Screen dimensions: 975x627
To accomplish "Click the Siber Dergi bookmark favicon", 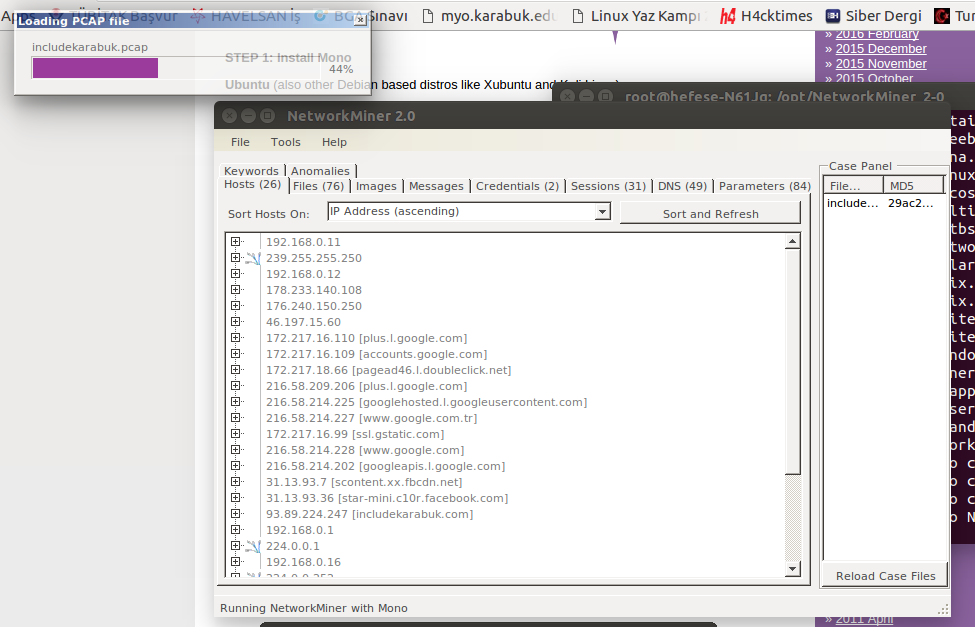I will pyautogui.click(x=833, y=16).
